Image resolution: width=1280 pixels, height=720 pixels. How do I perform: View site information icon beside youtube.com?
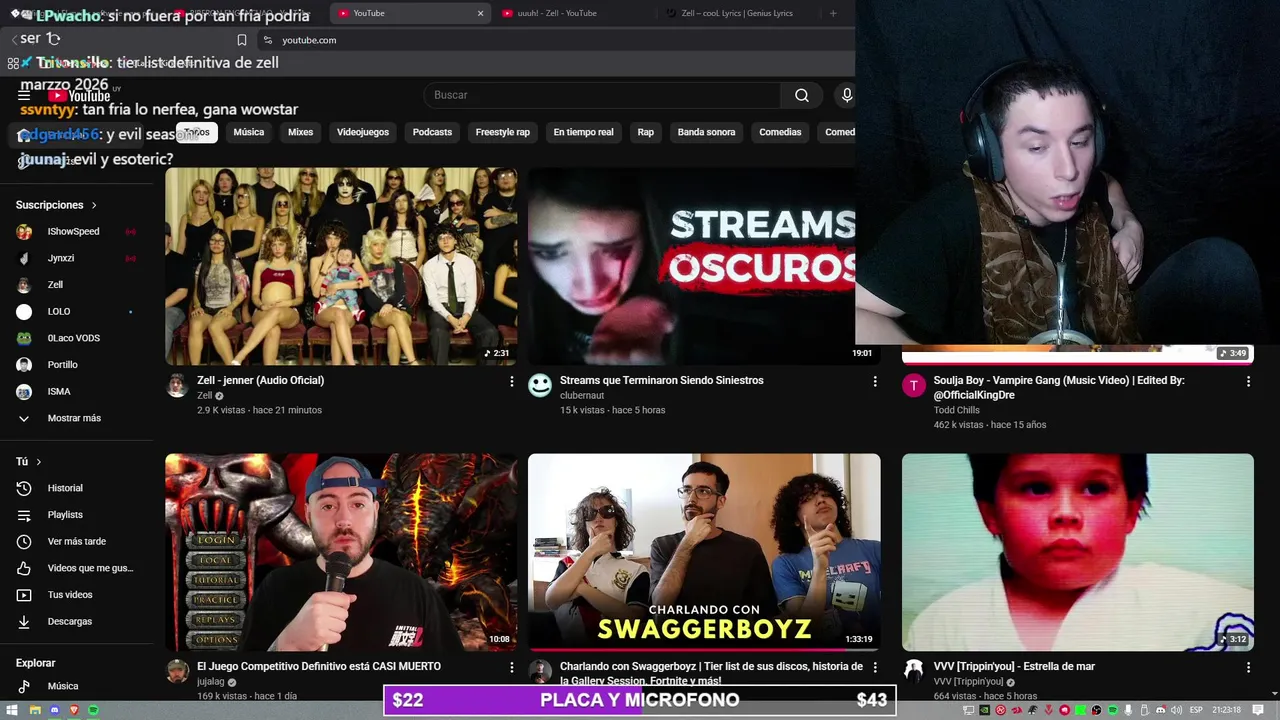pyautogui.click(x=267, y=40)
